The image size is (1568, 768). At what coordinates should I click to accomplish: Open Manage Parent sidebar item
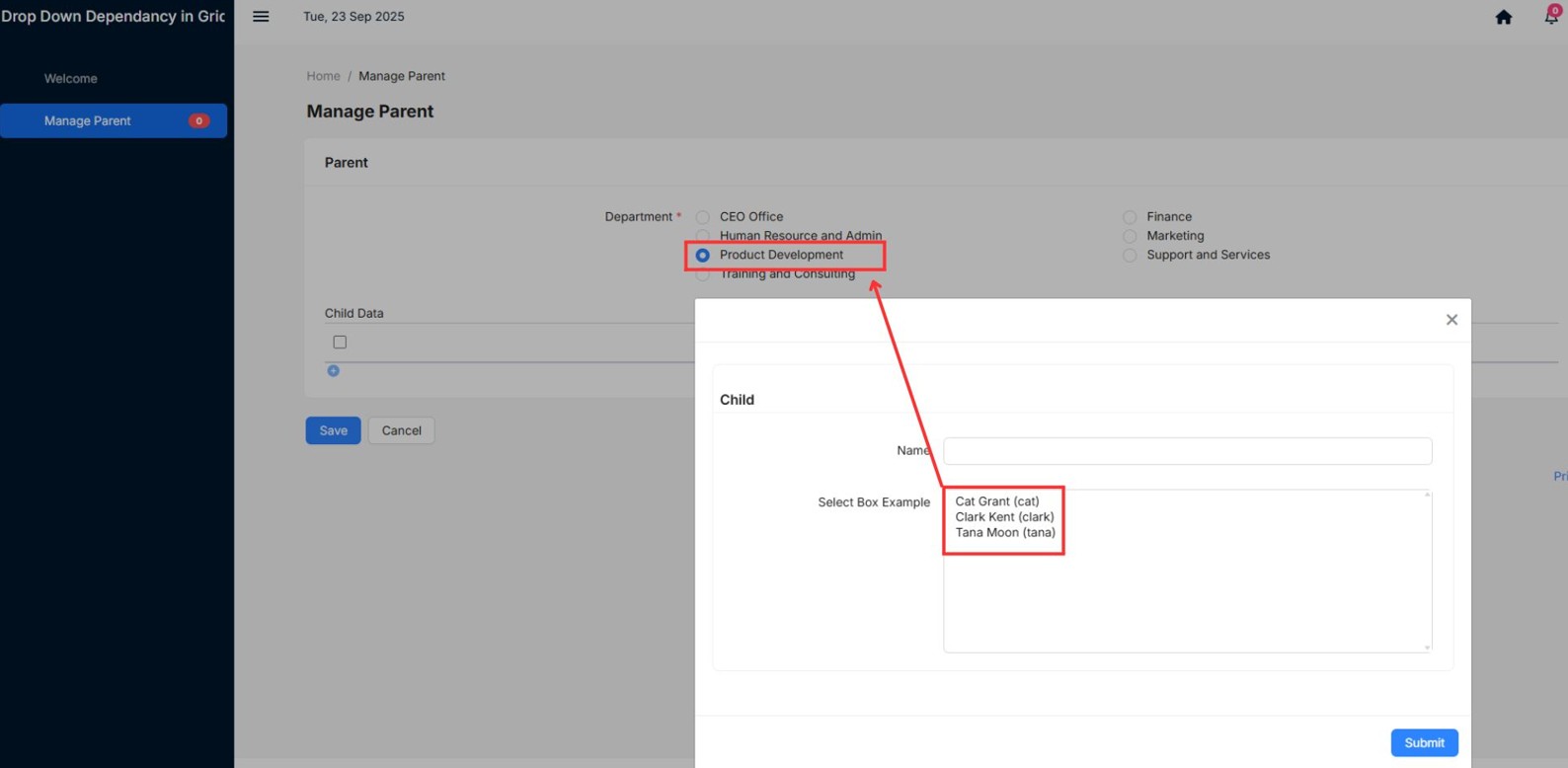pos(114,120)
